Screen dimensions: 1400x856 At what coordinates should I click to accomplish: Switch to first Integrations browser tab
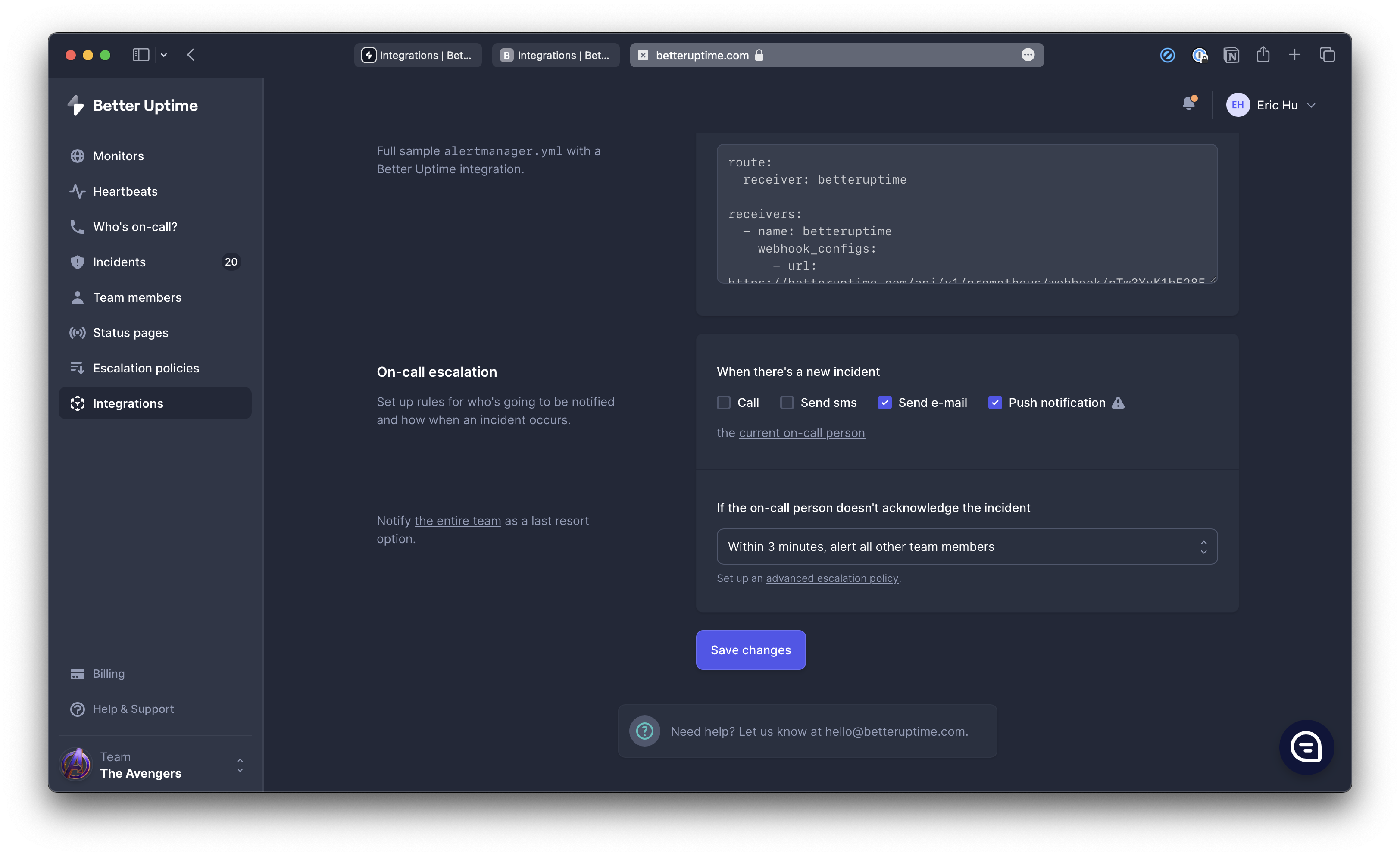[418, 55]
